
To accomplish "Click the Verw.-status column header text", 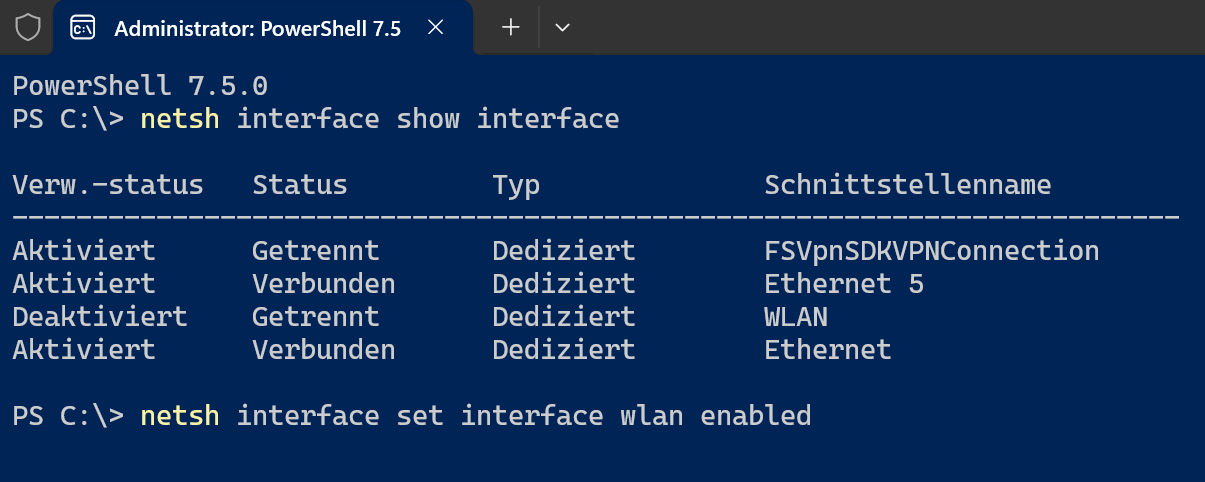I will pos(108,185).
